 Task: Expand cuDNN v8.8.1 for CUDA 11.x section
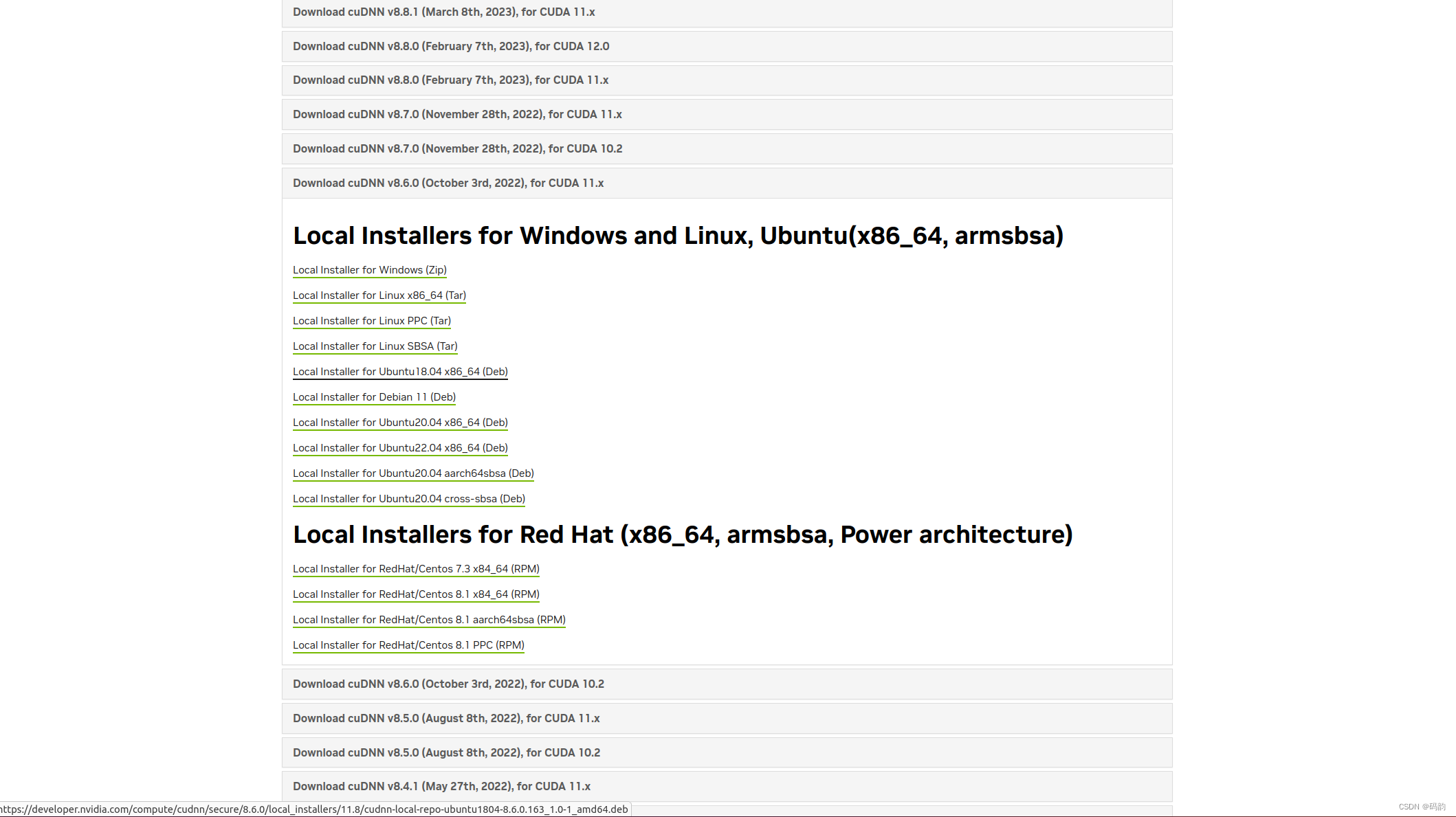[x=727, y=12]
